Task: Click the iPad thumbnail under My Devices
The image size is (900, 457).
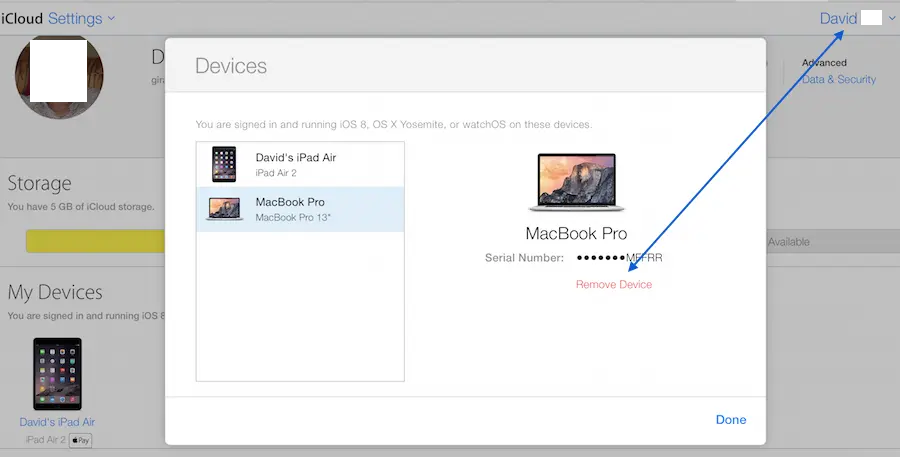Action: tap(57, 374)
